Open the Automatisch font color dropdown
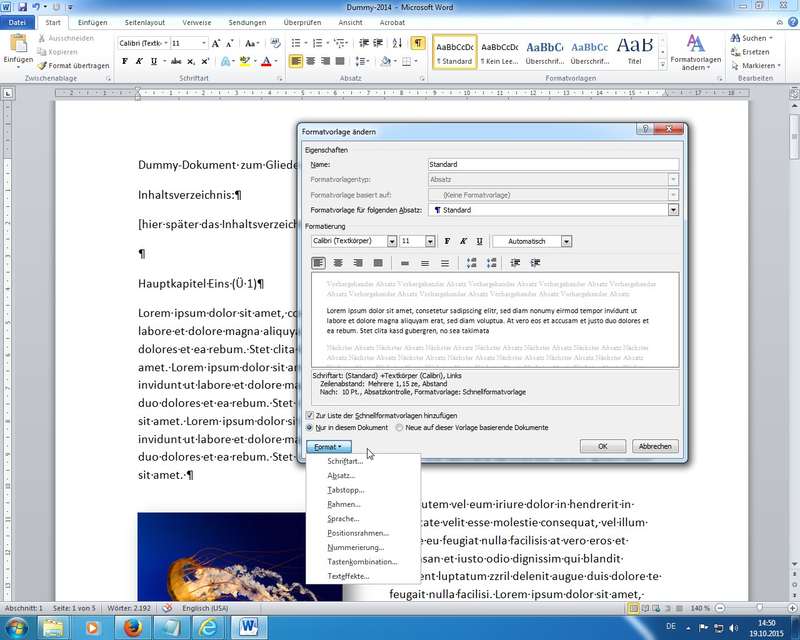Screen dimensions: 800x640 [566, 241]
